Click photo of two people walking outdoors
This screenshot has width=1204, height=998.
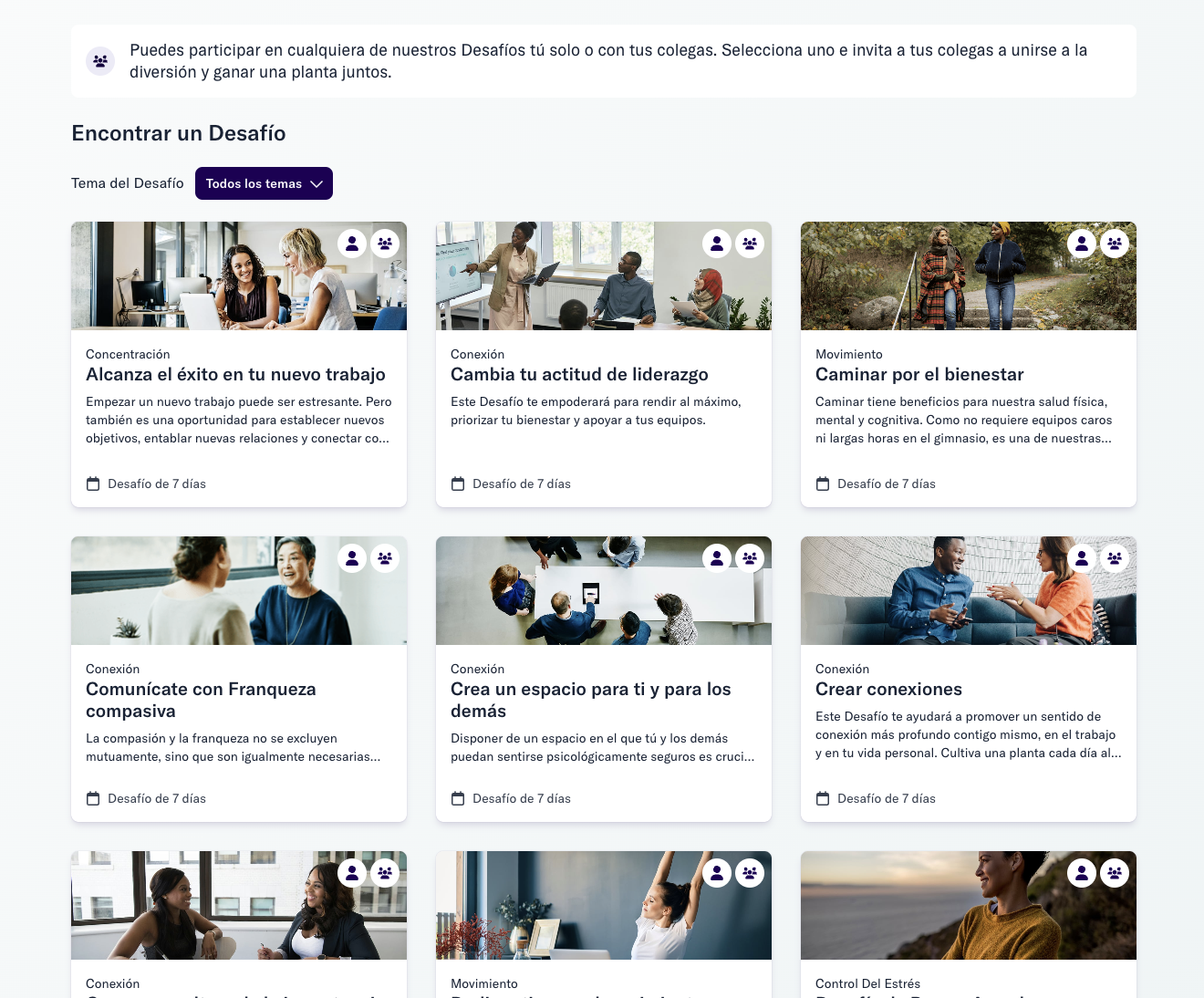(x=969, y=275)
